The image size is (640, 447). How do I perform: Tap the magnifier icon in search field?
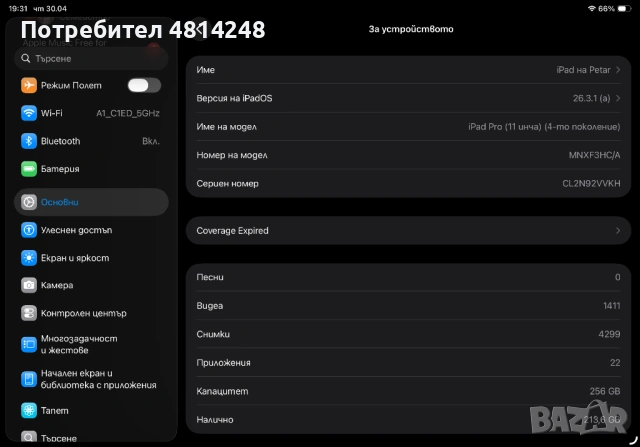26,58
